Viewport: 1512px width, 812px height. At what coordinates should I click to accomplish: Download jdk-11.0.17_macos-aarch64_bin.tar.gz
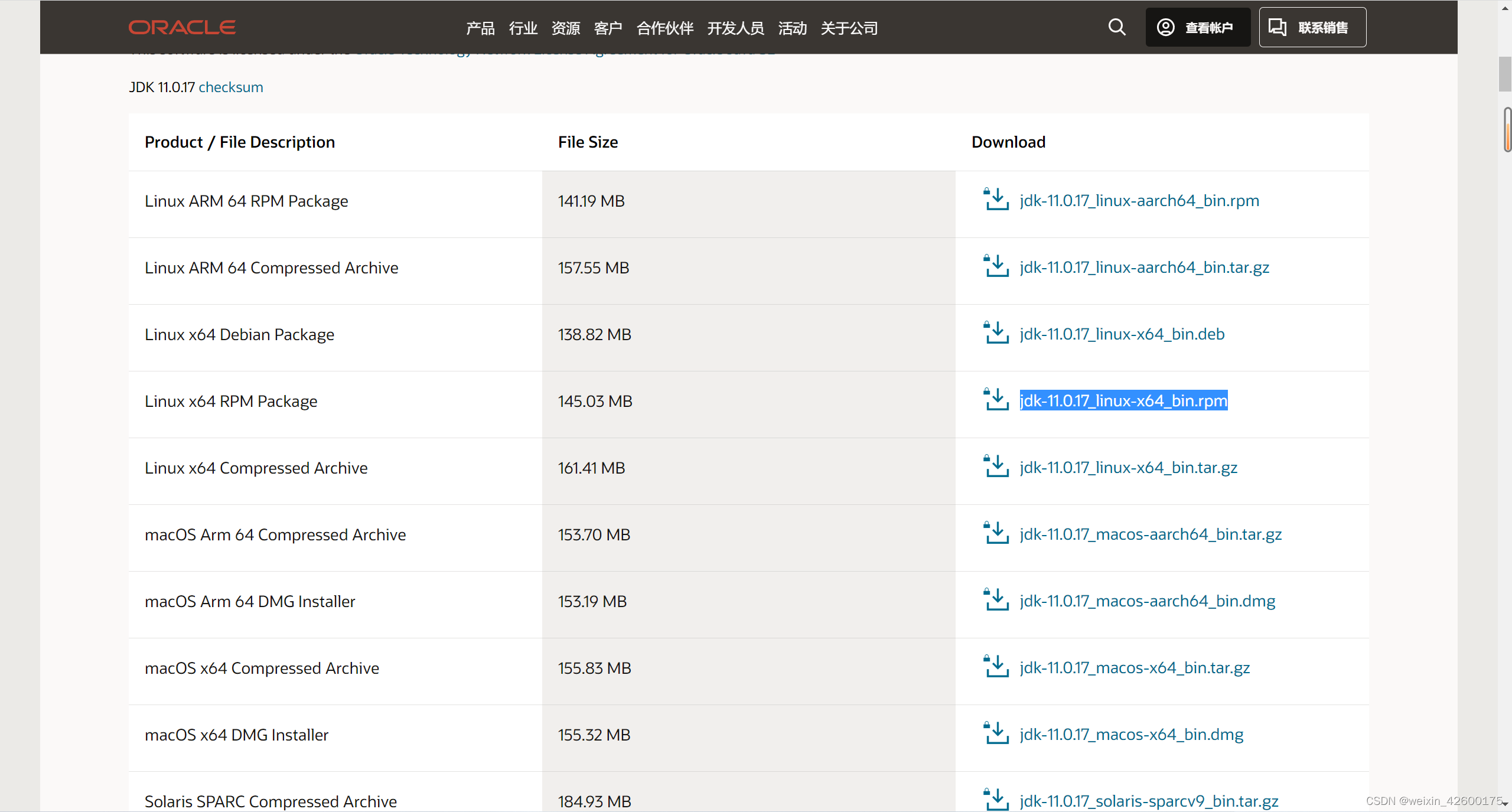point(1151,534)
